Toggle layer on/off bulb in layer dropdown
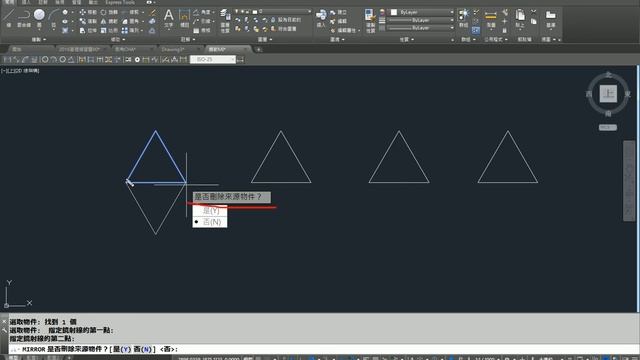This screenshot has width=640, height=360. coord(237,11)
